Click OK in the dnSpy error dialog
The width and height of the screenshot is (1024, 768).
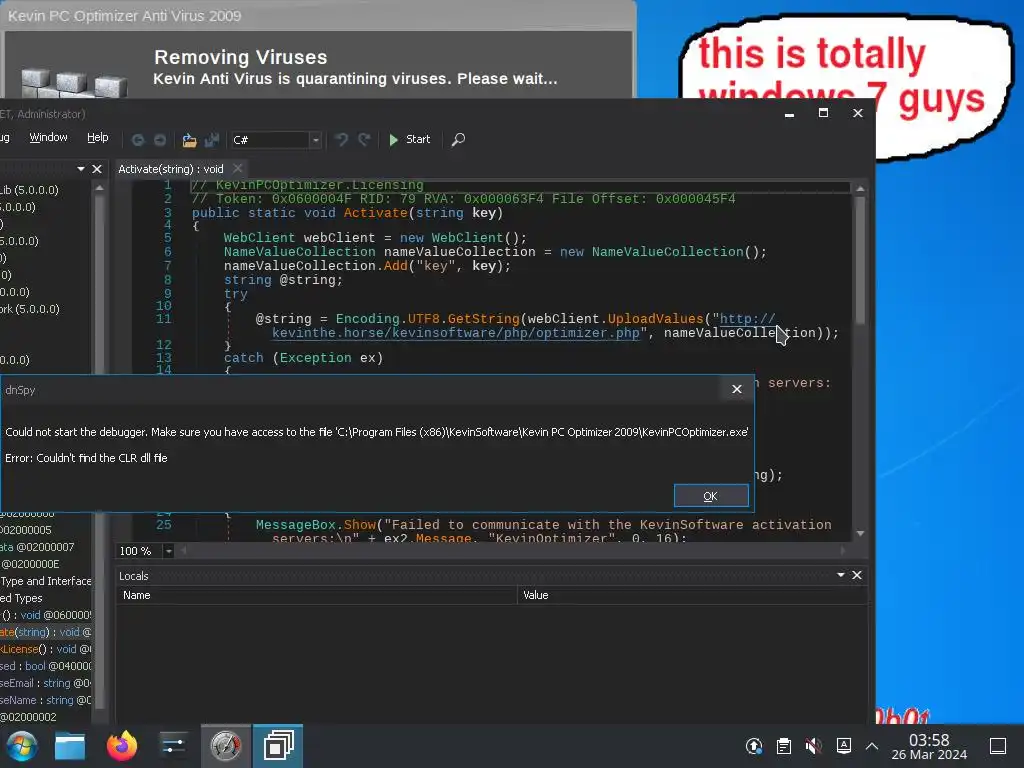tap(711, 496)
